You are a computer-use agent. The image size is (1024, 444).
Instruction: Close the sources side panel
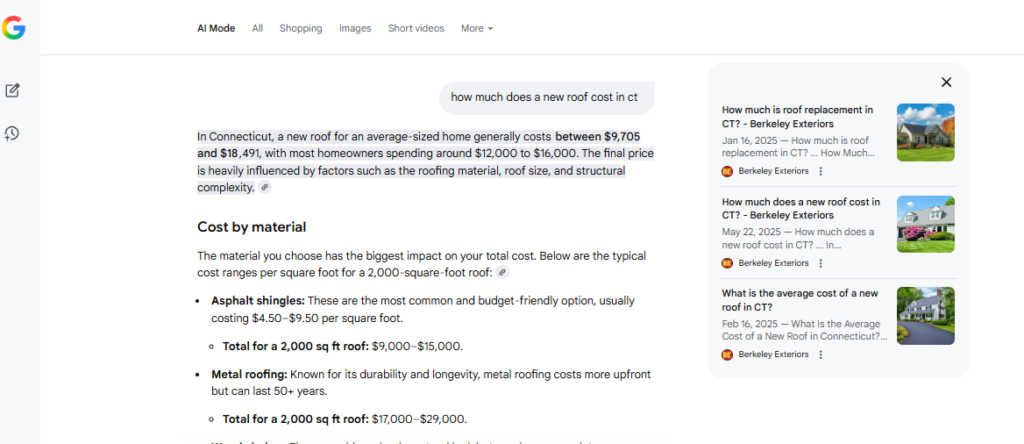(946, 82)
